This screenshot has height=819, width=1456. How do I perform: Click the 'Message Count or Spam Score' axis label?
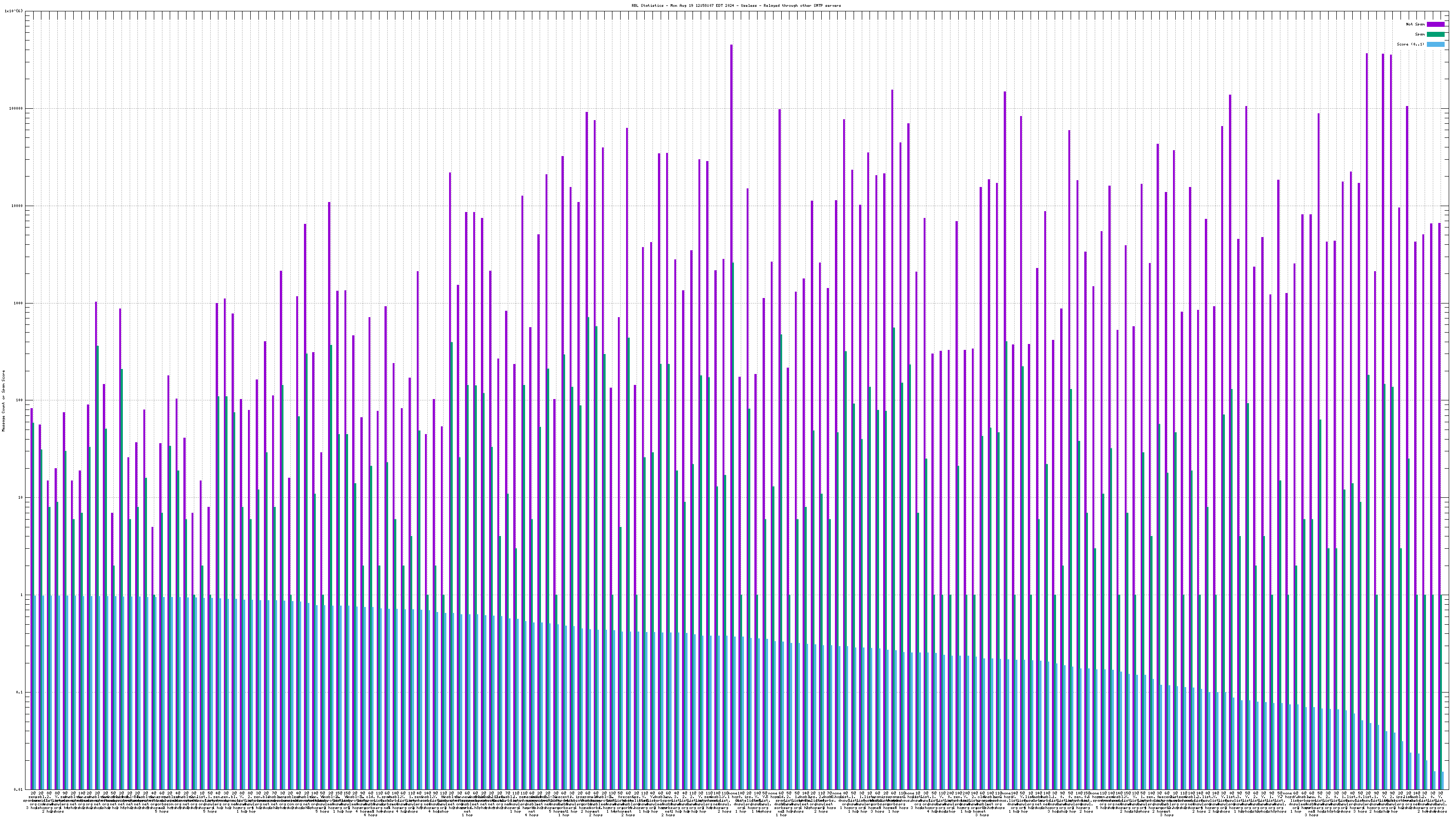(x=3, y=401)
